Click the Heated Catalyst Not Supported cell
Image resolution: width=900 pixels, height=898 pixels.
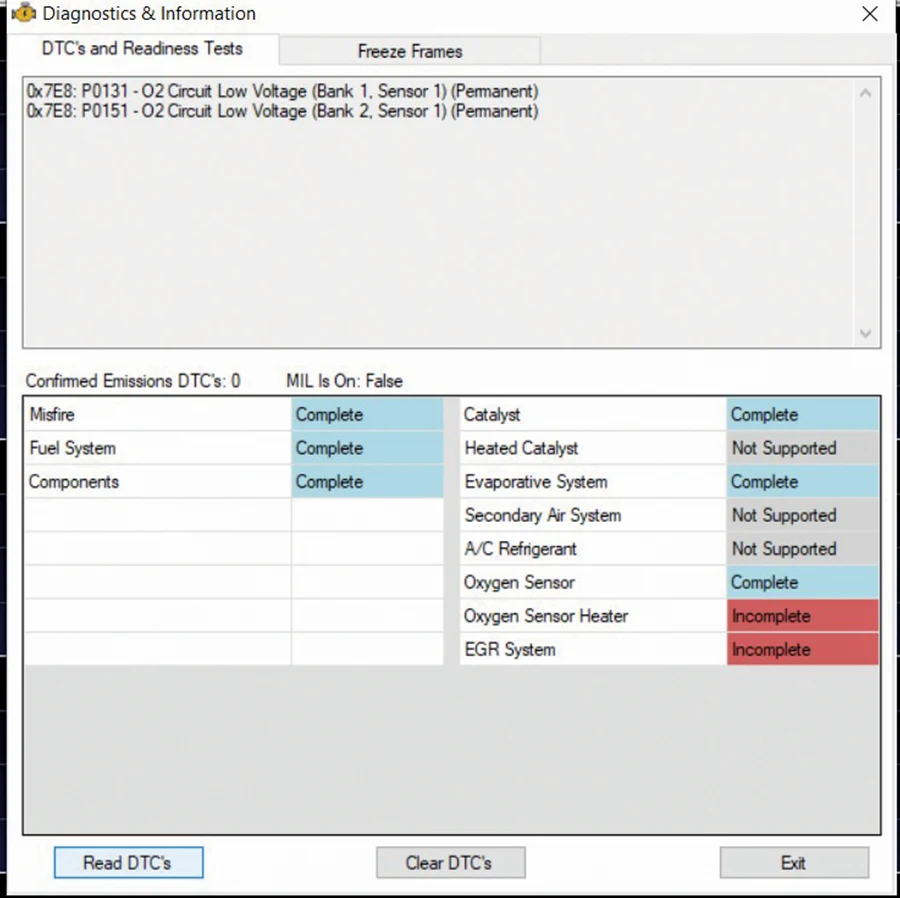click(x=802, y=448)
